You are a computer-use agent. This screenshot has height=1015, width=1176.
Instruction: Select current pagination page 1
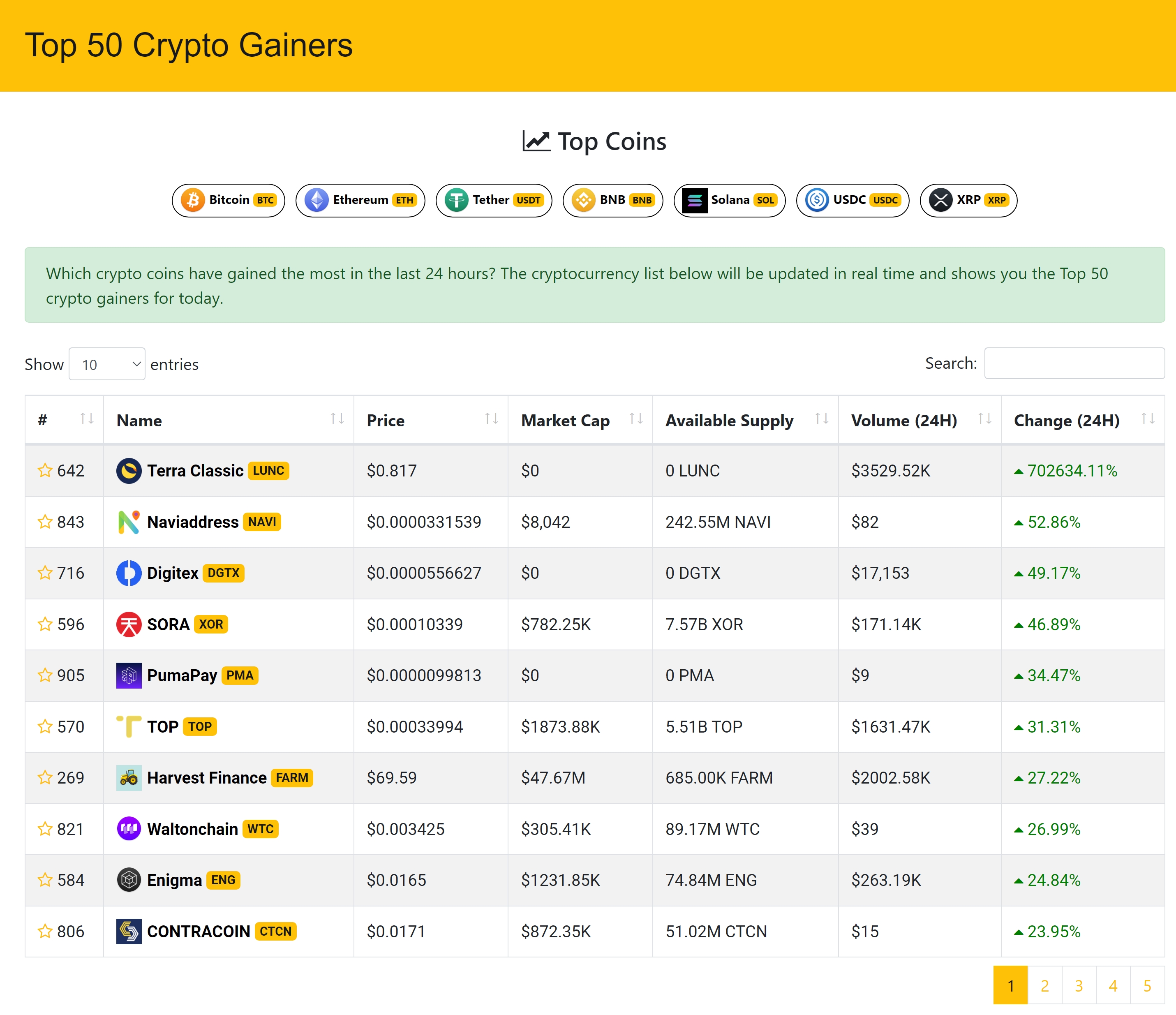[x=1011, y=985]
